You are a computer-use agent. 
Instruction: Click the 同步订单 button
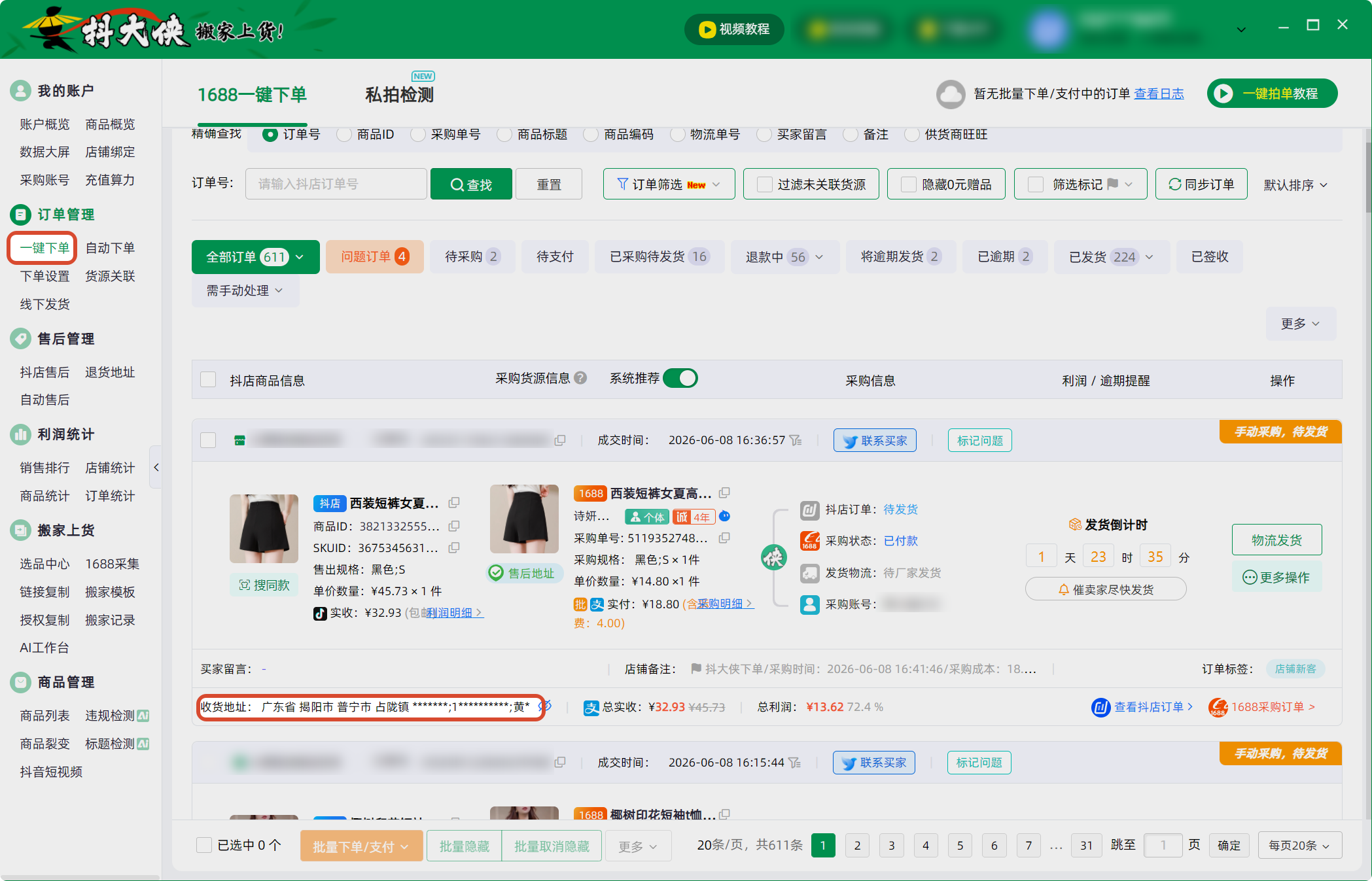tap(1201, 184)
